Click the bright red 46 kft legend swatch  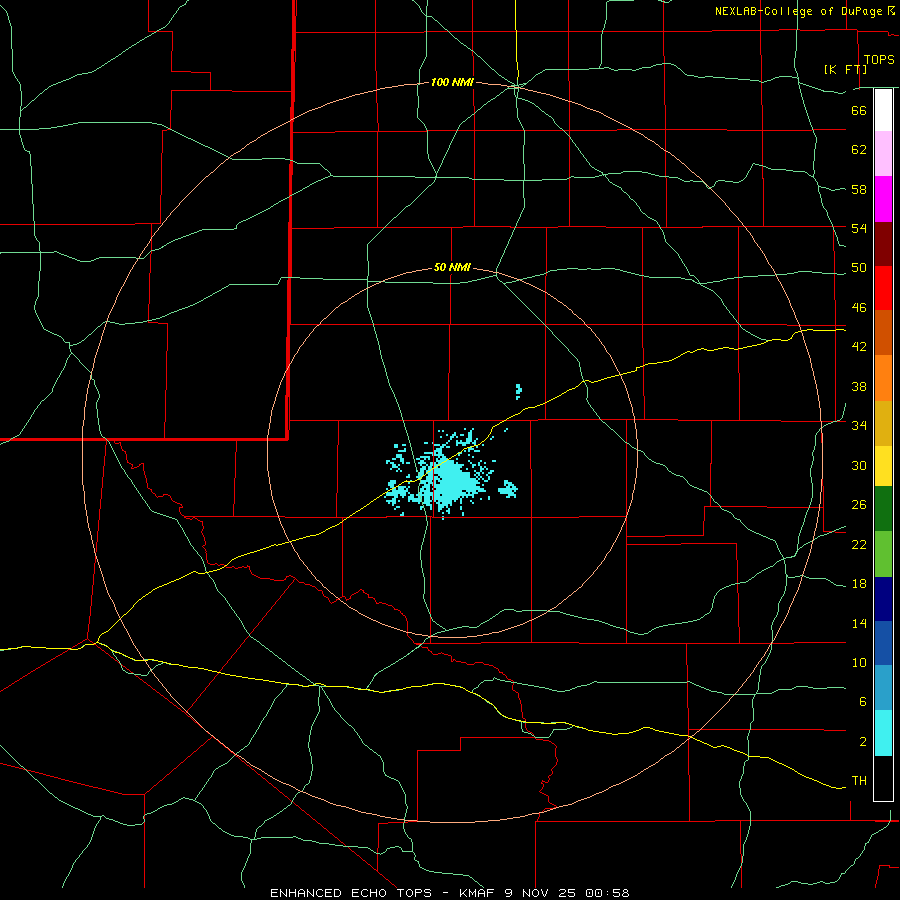[x=883, y=288]
